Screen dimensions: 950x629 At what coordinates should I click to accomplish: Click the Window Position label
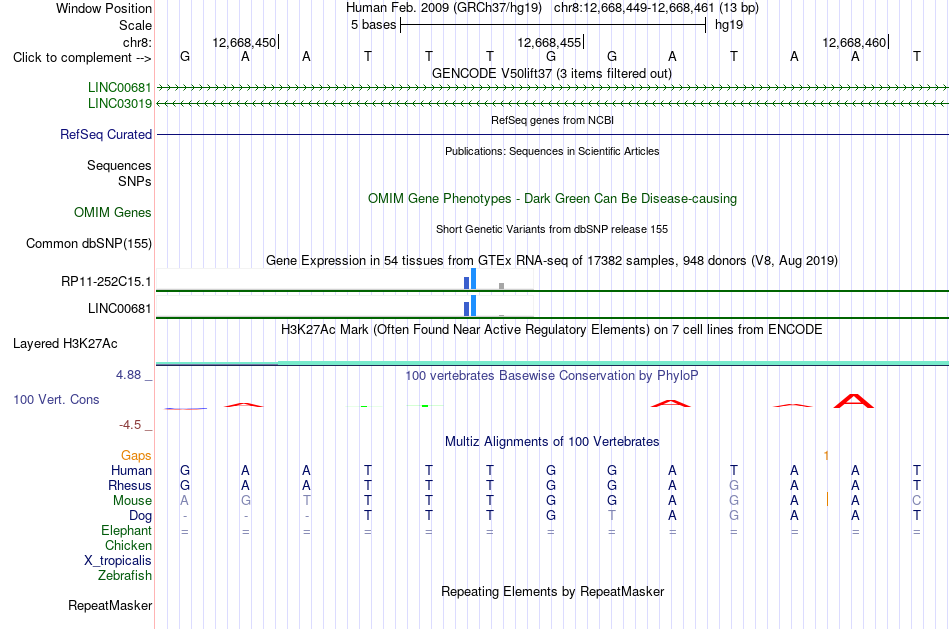pos(104,8)
